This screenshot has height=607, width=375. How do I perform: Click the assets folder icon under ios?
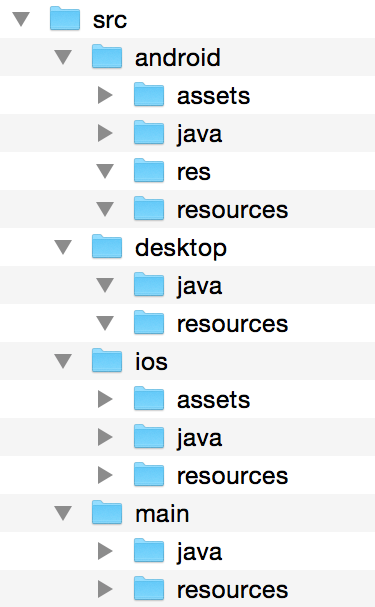click(x=149, y=398)
